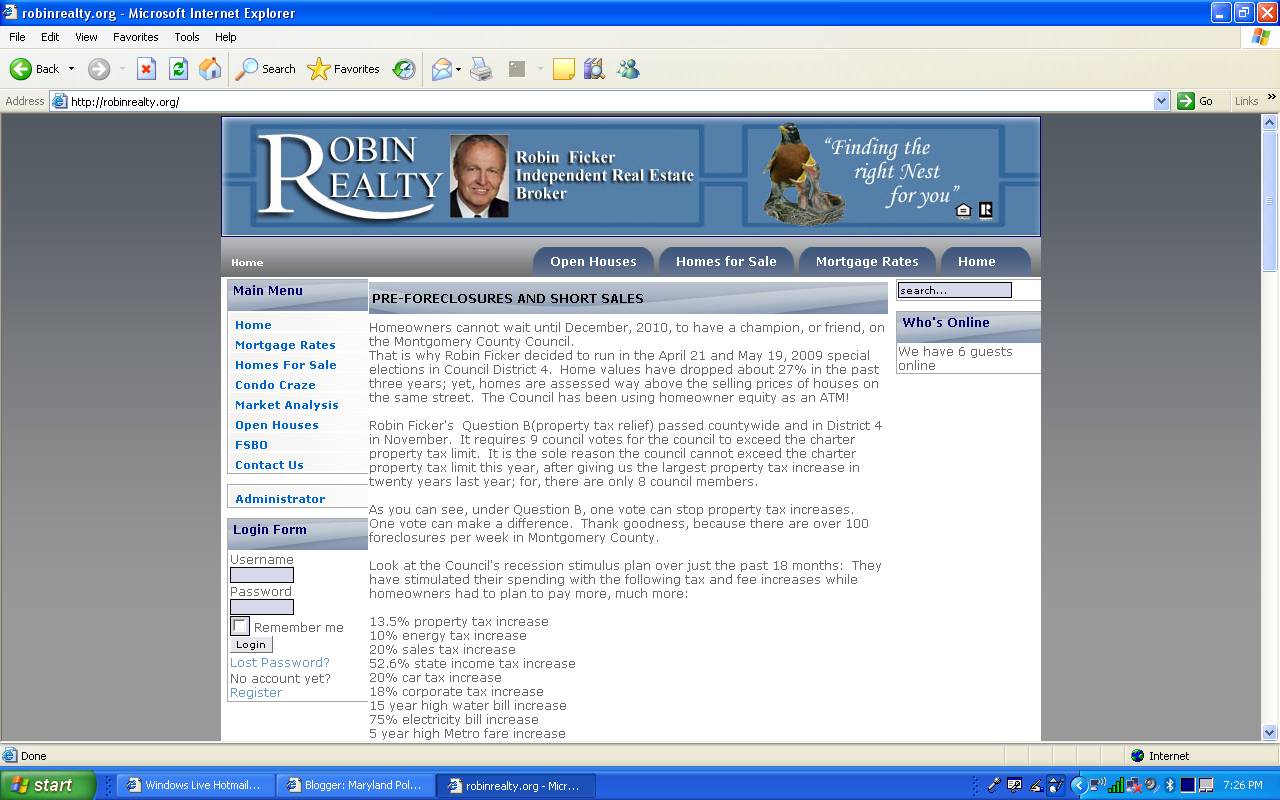Click the Bluetooth icon in the system tray

1169,785
